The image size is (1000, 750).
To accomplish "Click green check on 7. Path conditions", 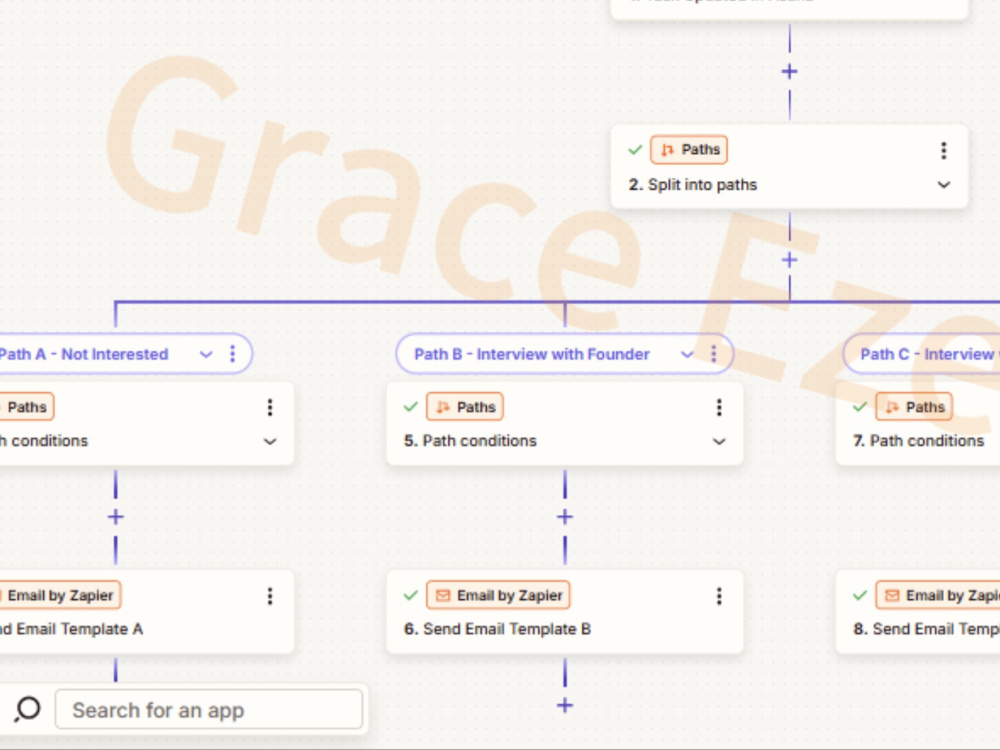I will 860,407.
